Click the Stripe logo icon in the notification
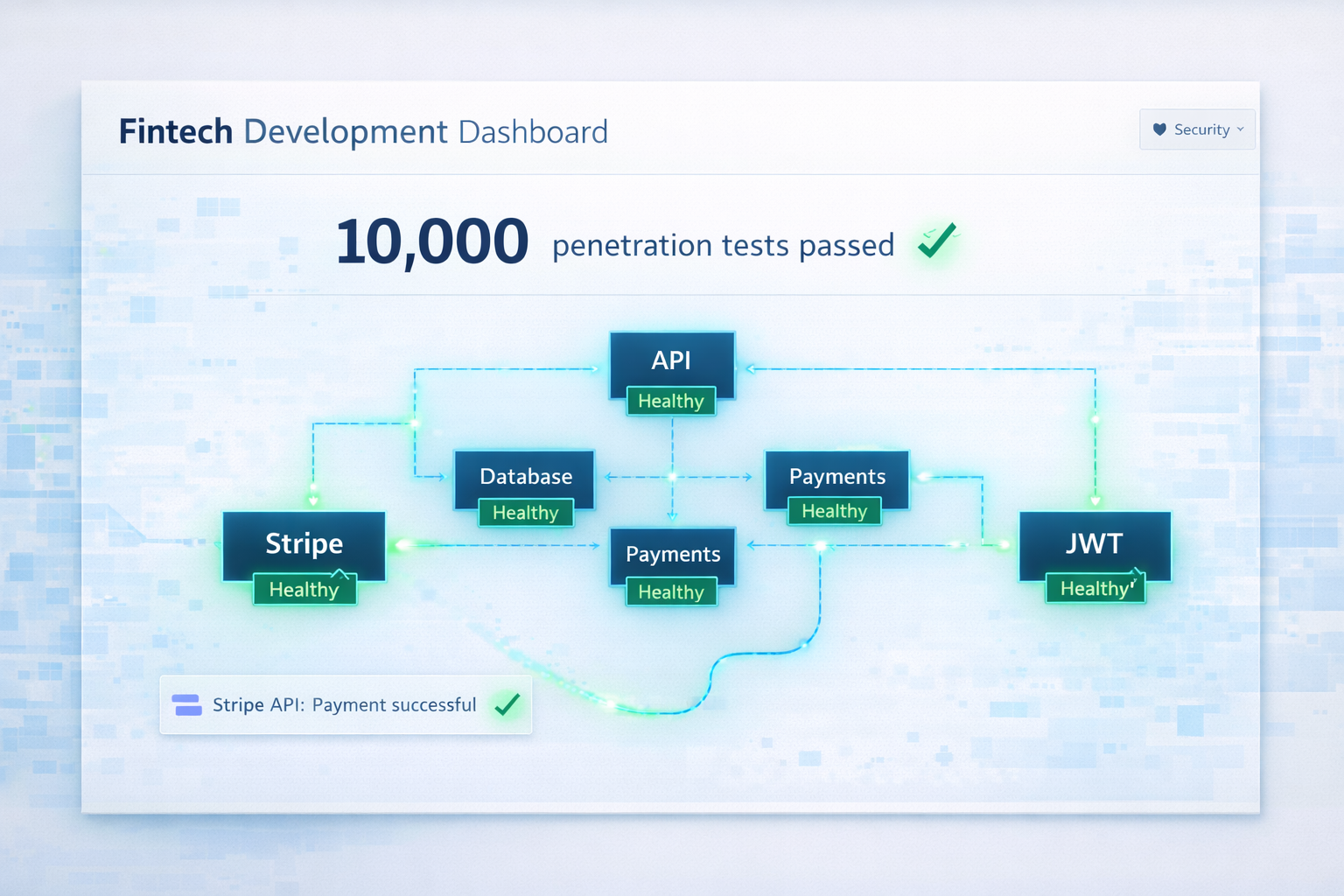The width and height of the screenshot is (1344, 896). 187,704
